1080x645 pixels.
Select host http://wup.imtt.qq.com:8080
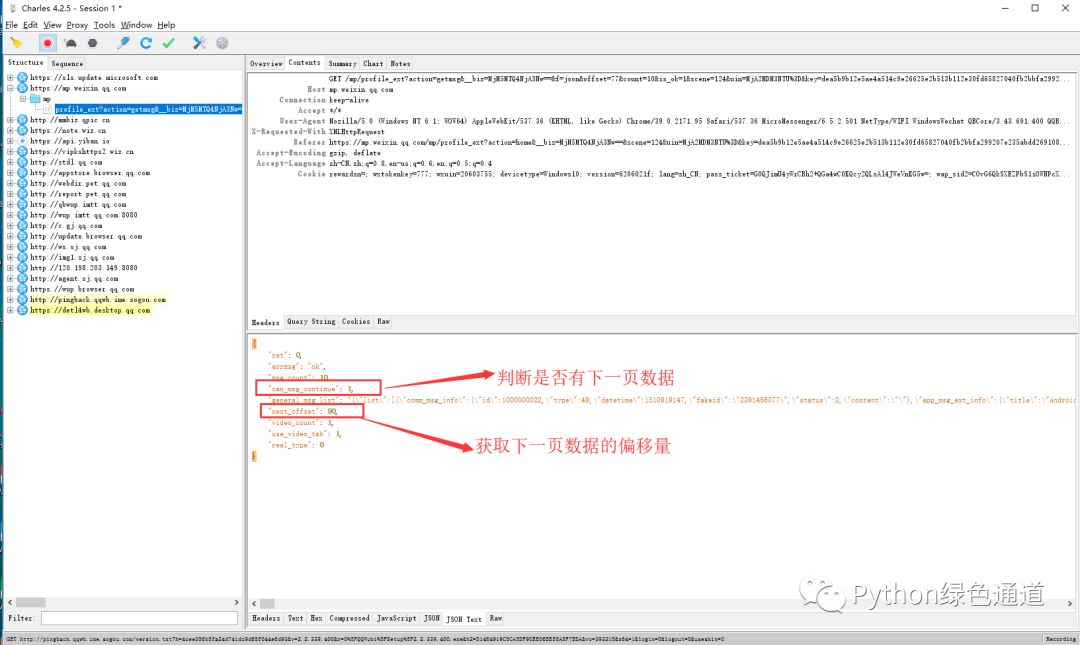83,215
